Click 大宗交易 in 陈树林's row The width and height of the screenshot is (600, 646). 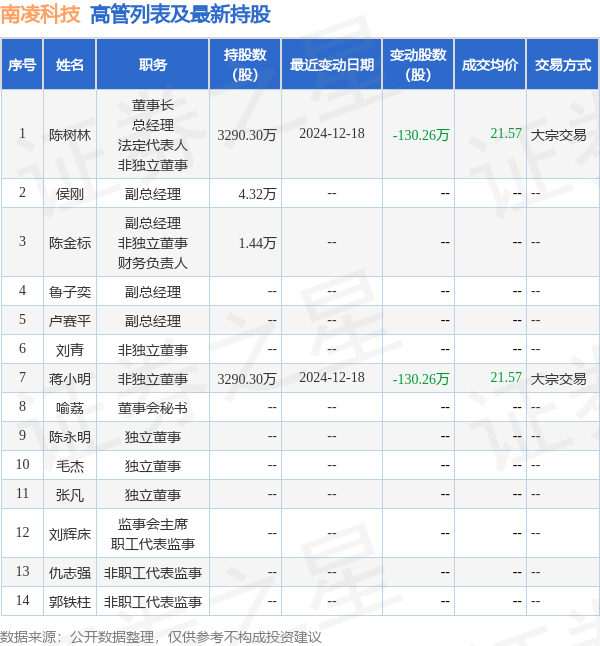[558, 135]
